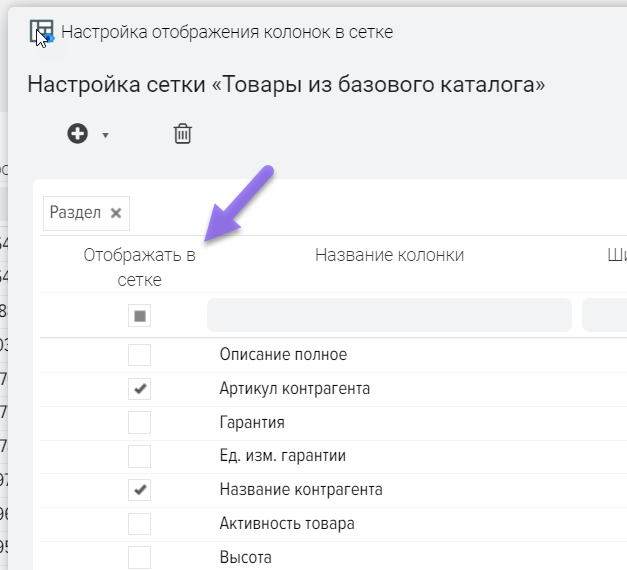Remove the Раздел grouping tag with its X

[x=116, y=213]
